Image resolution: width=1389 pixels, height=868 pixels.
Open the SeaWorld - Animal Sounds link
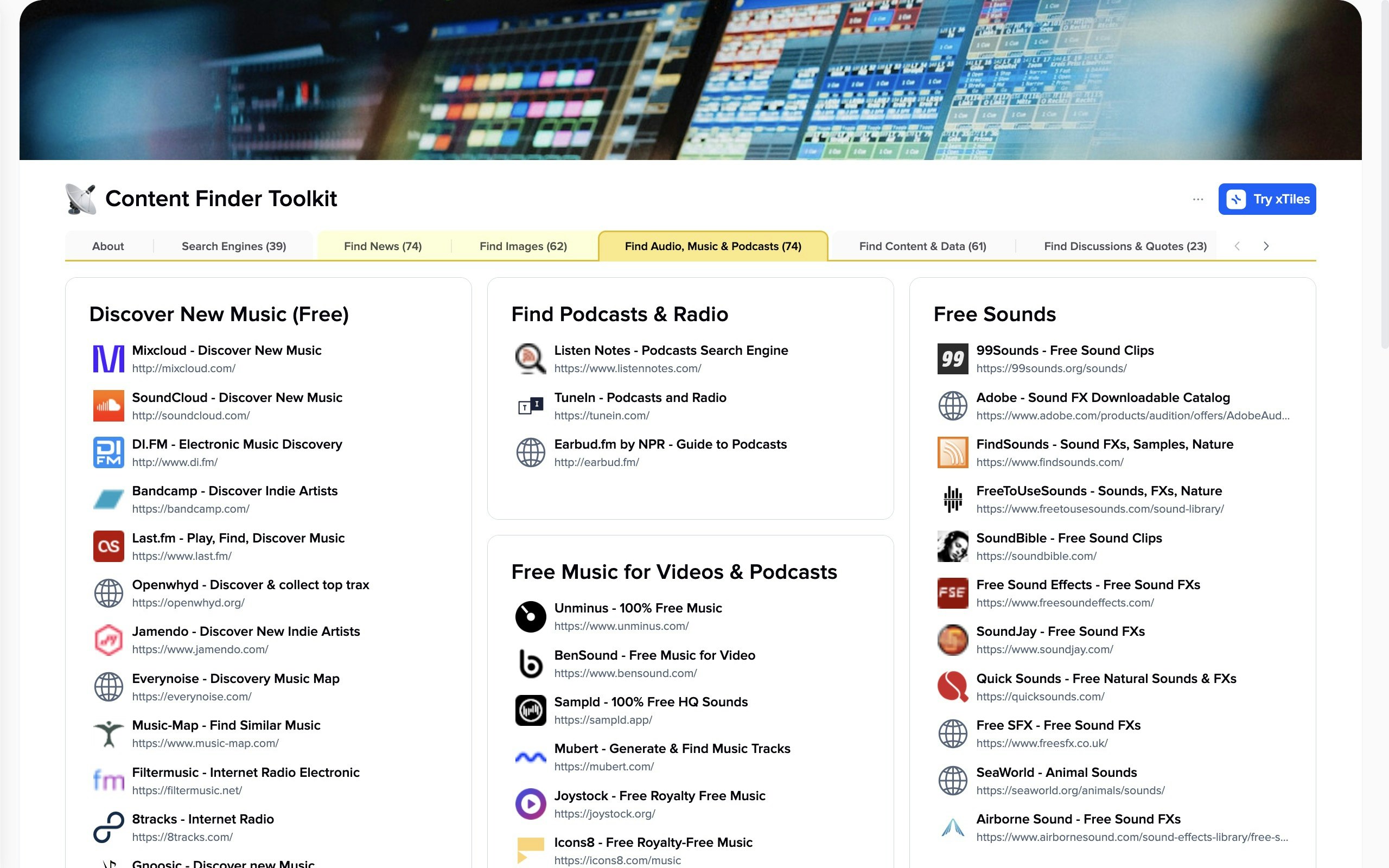(x=1056, y=772)
